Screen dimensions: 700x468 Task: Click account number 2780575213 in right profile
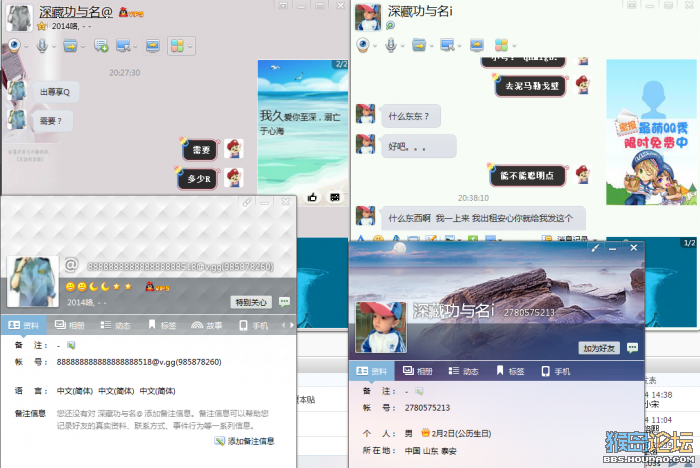tap(427, 408)
